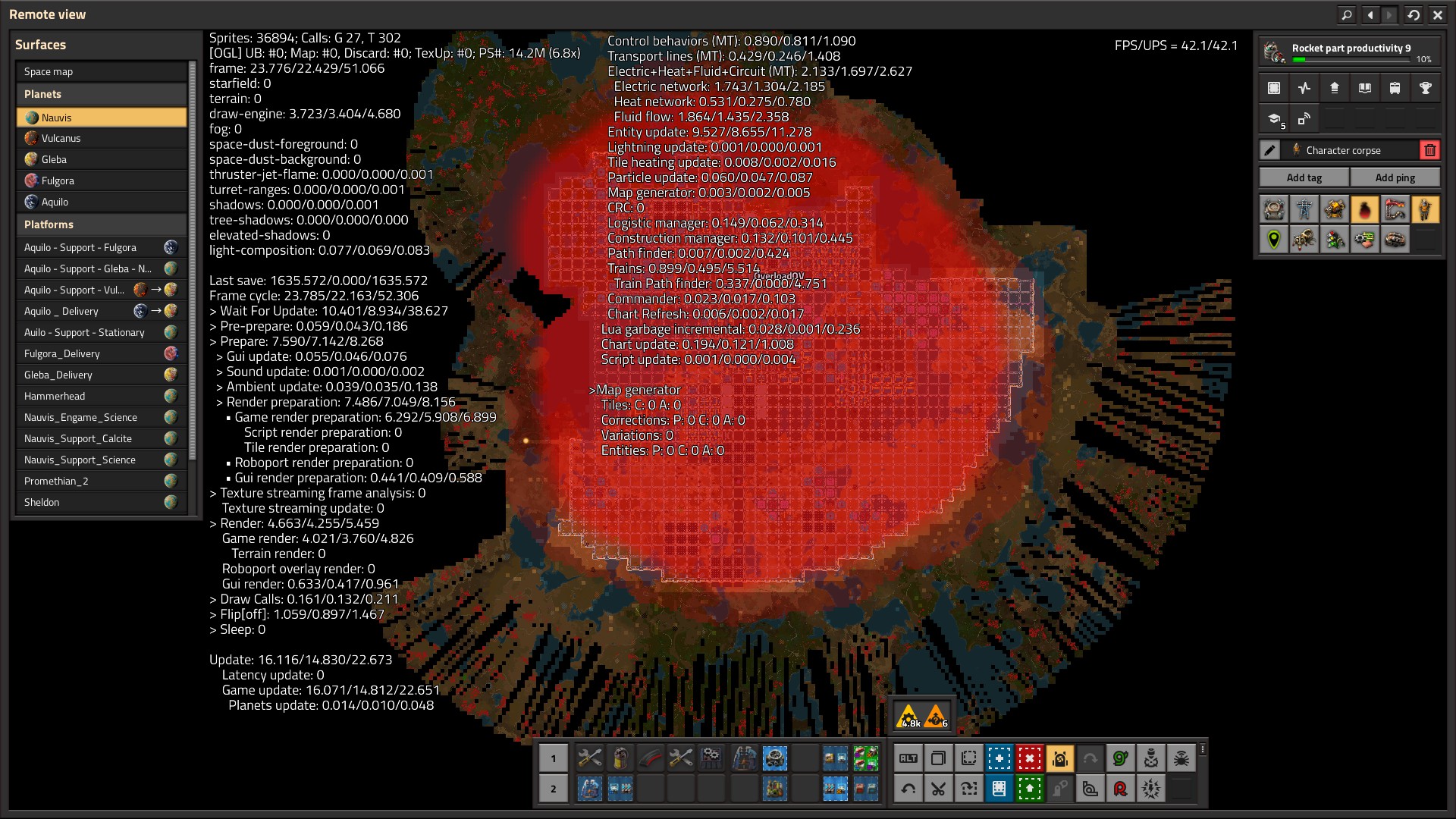Open Factoriopedia book icon
This screenshot has width=1456, height=819.
pos(1365,88)
